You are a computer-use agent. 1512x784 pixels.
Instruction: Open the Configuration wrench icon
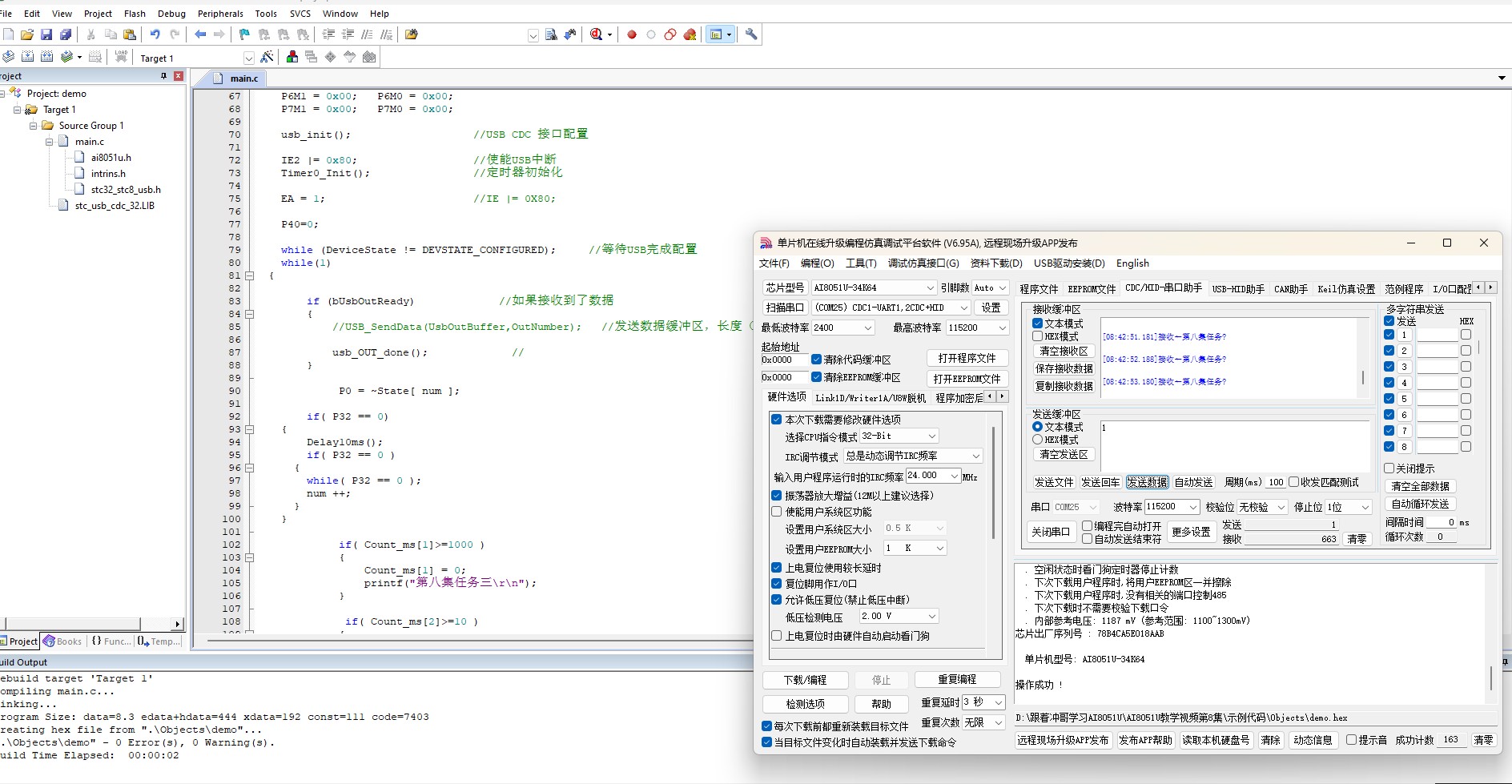751,34
